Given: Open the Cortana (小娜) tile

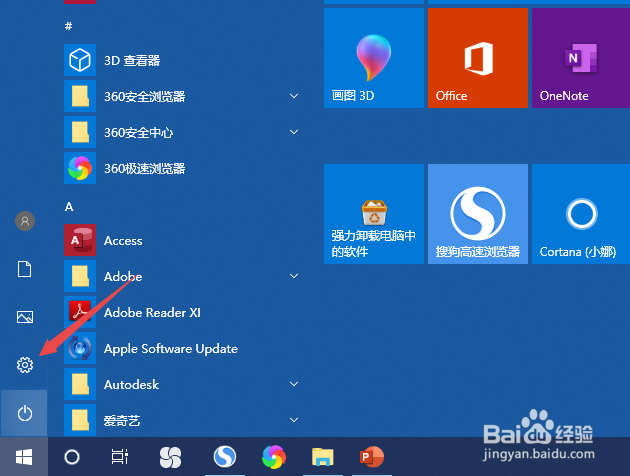Looking at the screenshot, I should [581, 214].
